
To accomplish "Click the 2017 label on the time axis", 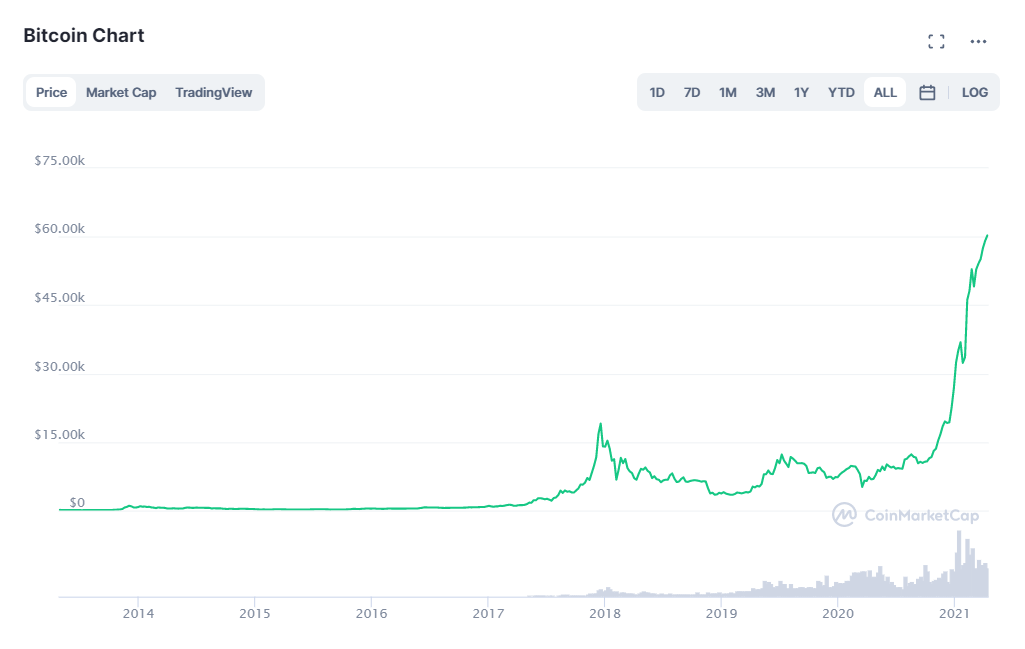I will 488,613.
